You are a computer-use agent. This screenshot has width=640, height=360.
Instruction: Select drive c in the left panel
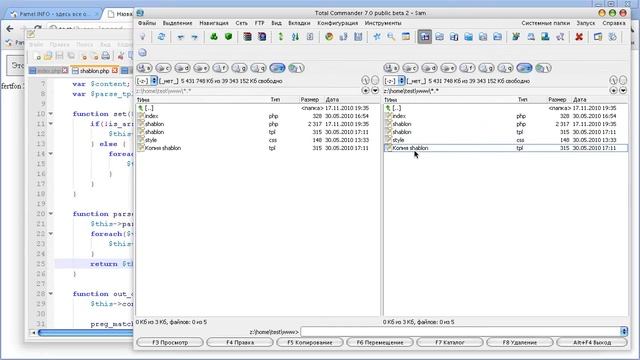tap(163, 68)
